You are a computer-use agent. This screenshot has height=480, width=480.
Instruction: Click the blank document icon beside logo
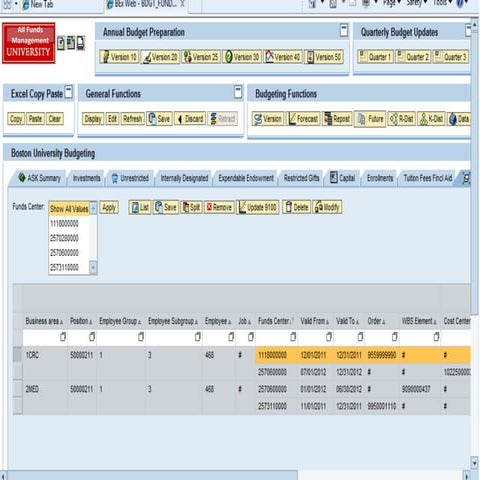[x=81, y=43]
